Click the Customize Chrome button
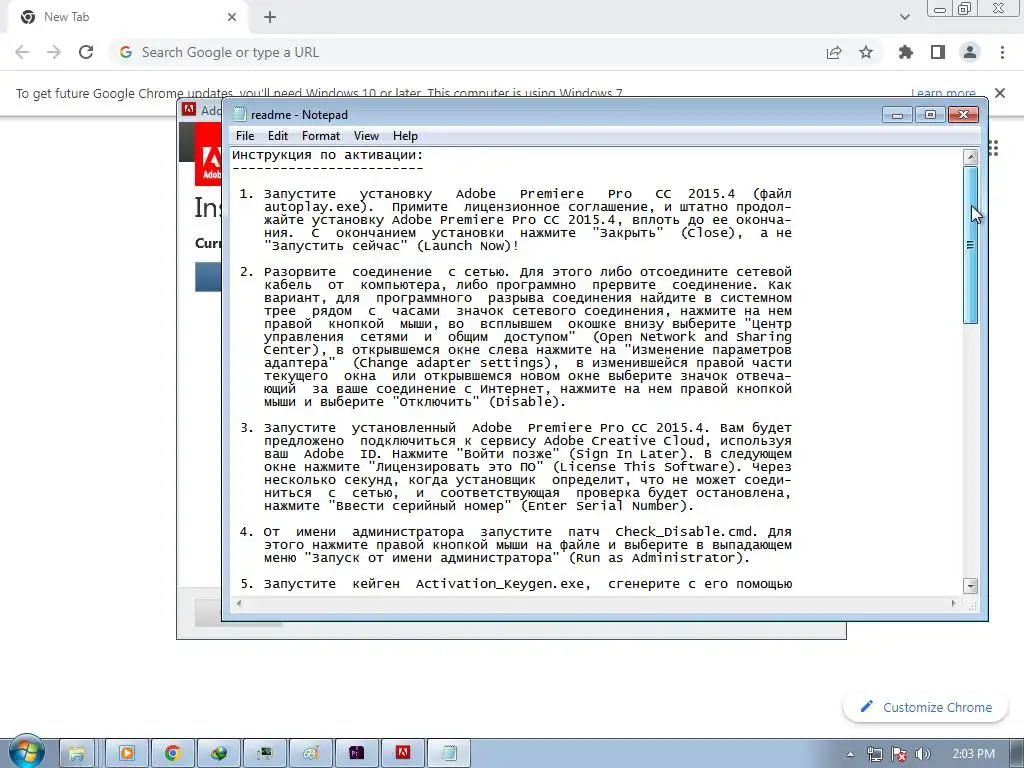The width and height of the screenshot is (1024, 768). (925, 707)
